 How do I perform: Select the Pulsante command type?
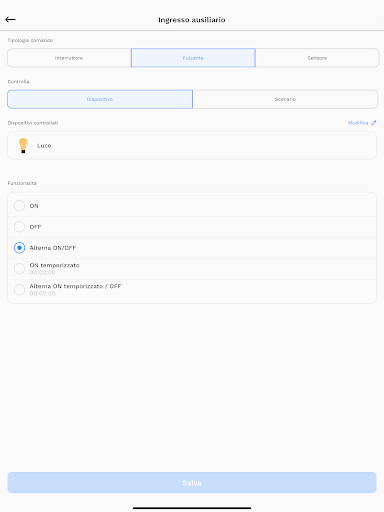193,58
